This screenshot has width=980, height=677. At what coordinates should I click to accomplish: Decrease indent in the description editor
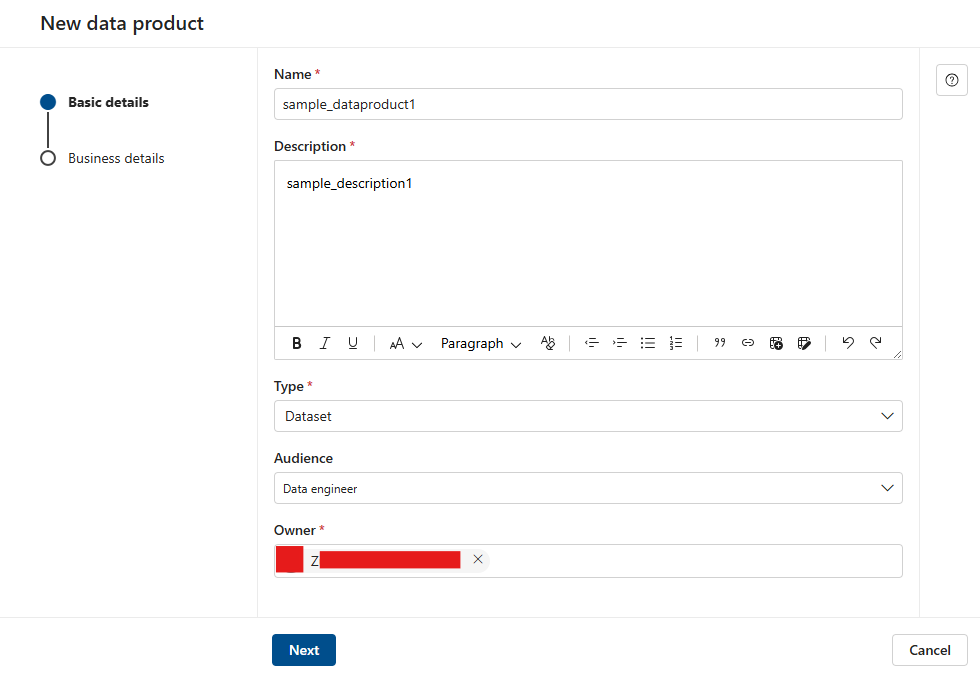tap(591, 343)
